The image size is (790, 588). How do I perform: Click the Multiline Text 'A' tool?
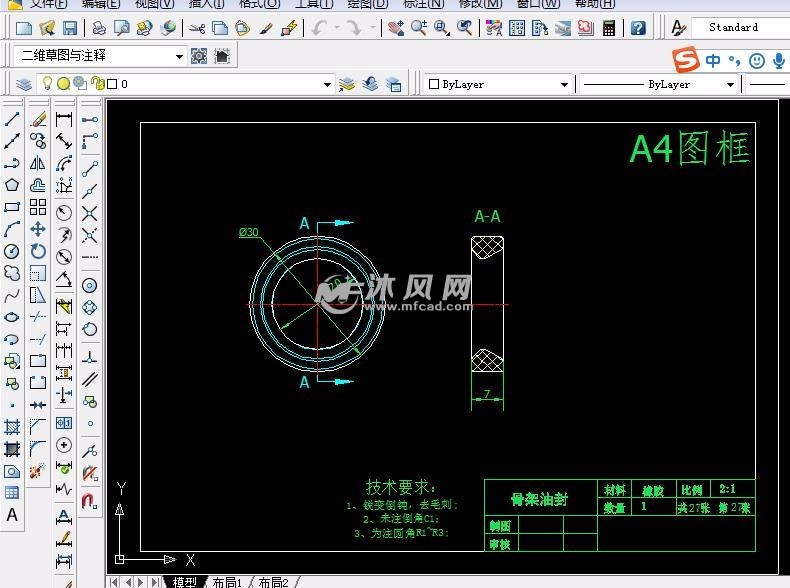click(x=12, y=515)
